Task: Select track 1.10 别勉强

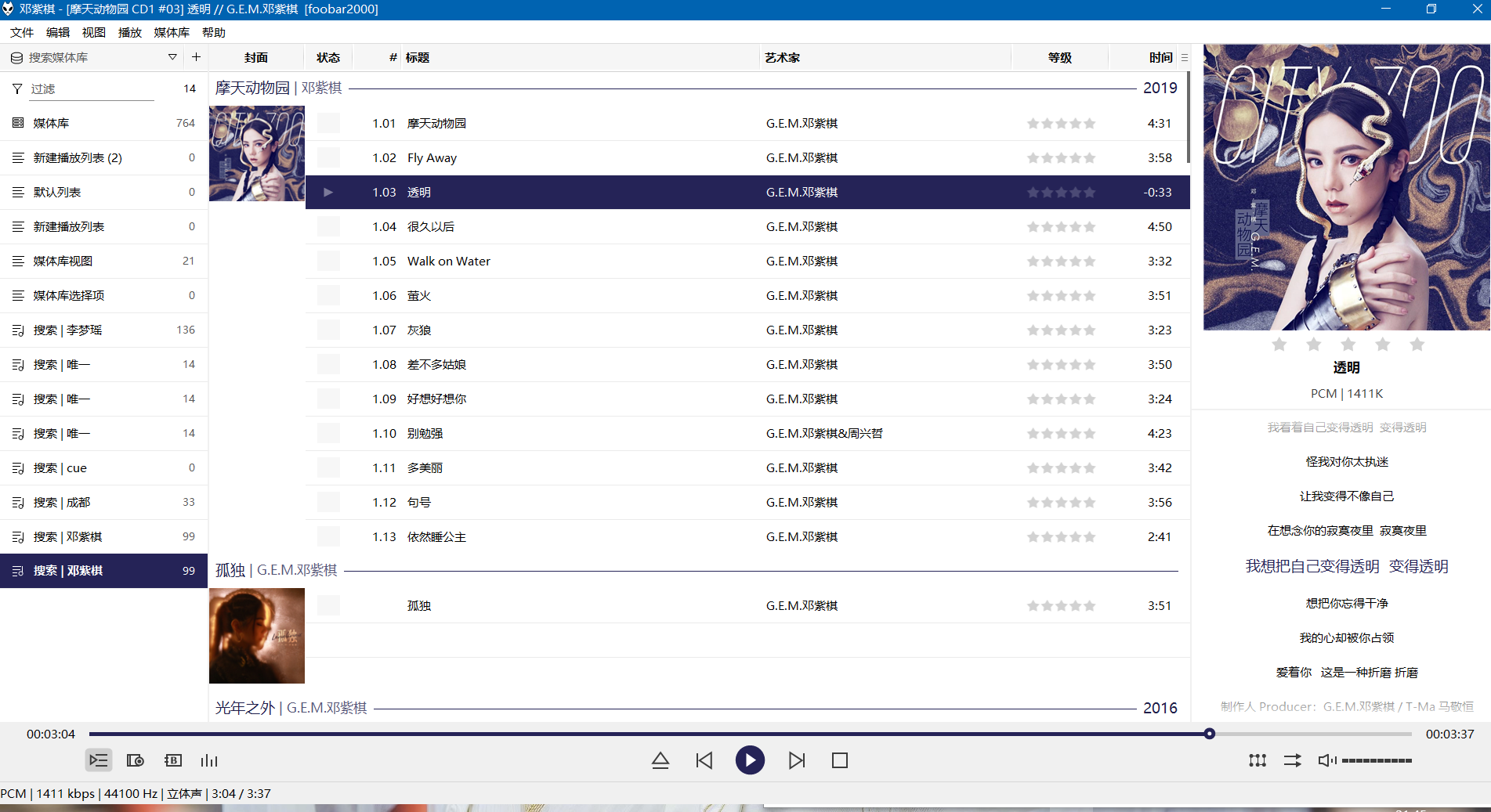Action: [747, 433]
